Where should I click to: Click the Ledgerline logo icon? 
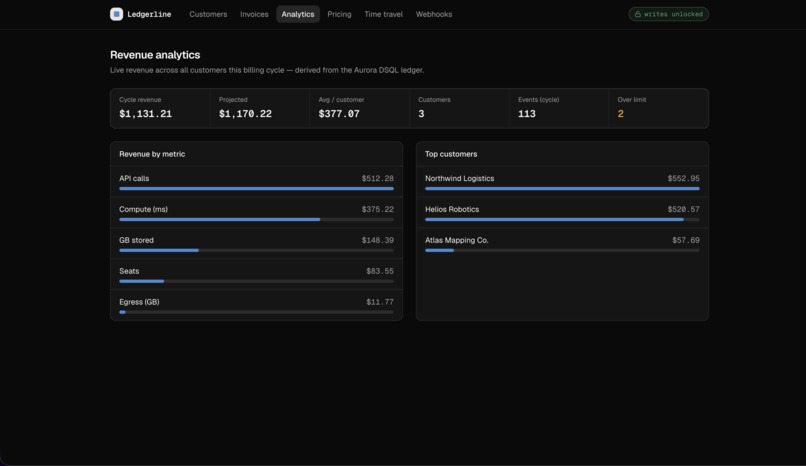click(x=116, y=14)
